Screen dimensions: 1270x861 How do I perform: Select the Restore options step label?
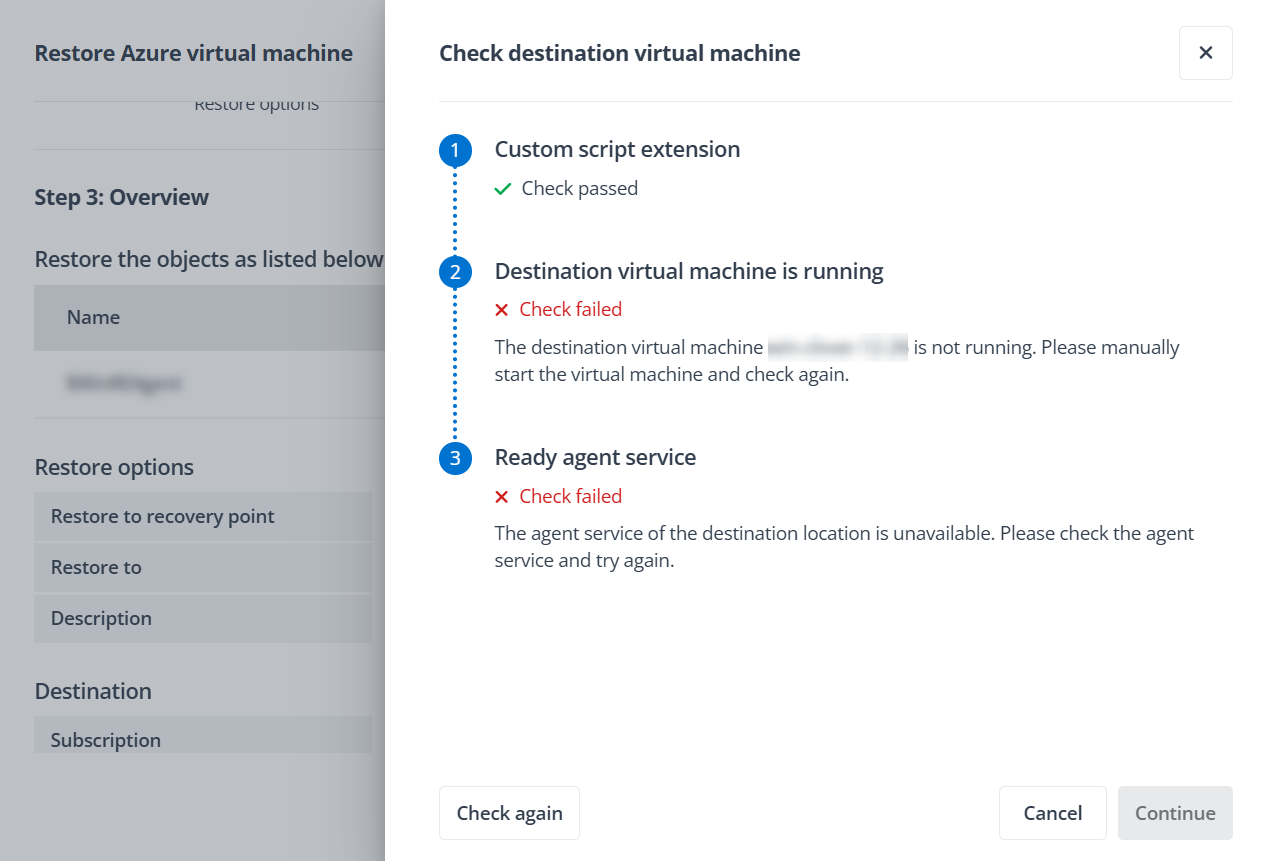tap(257, 103)
